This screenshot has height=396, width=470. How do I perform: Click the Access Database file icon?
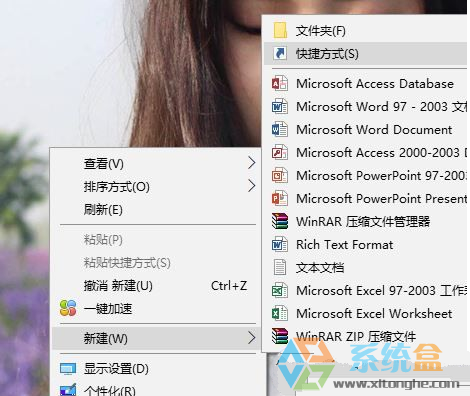point(280,83)
